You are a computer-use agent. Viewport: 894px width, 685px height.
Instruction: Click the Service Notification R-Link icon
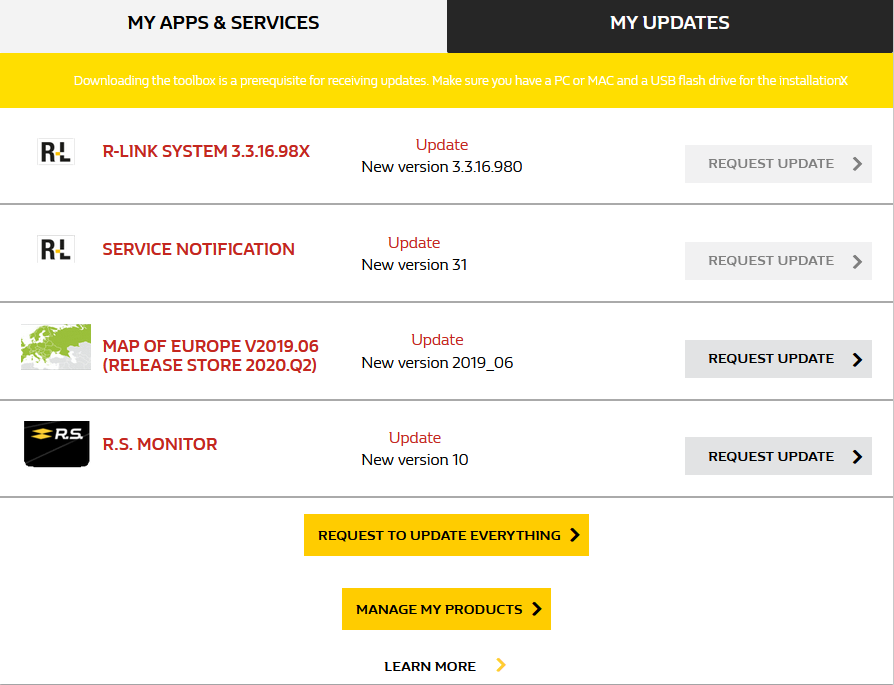click(56, 249)
